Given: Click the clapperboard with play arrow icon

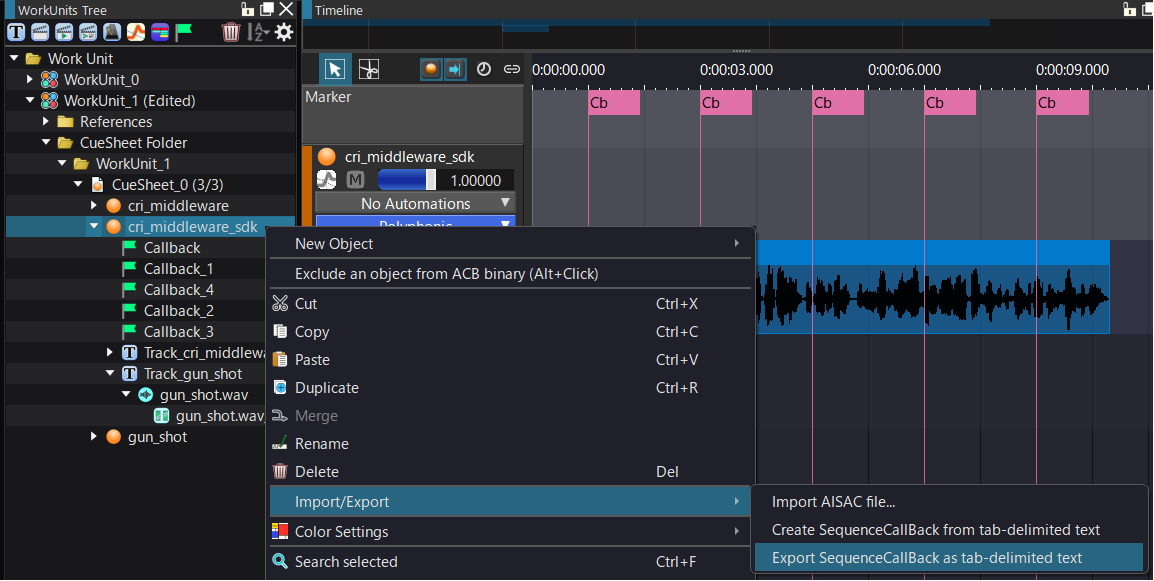Looking at the screenshot, I should click(64, 32).
